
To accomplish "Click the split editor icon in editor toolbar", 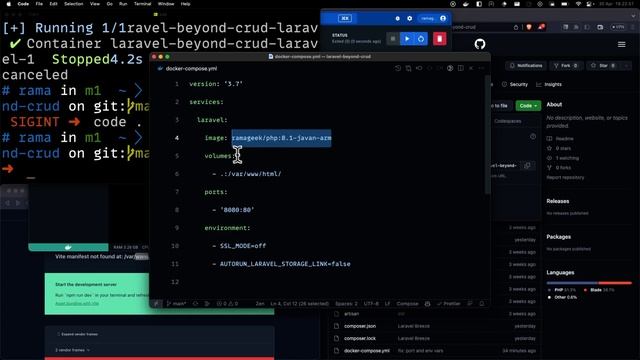I will 460,68.
